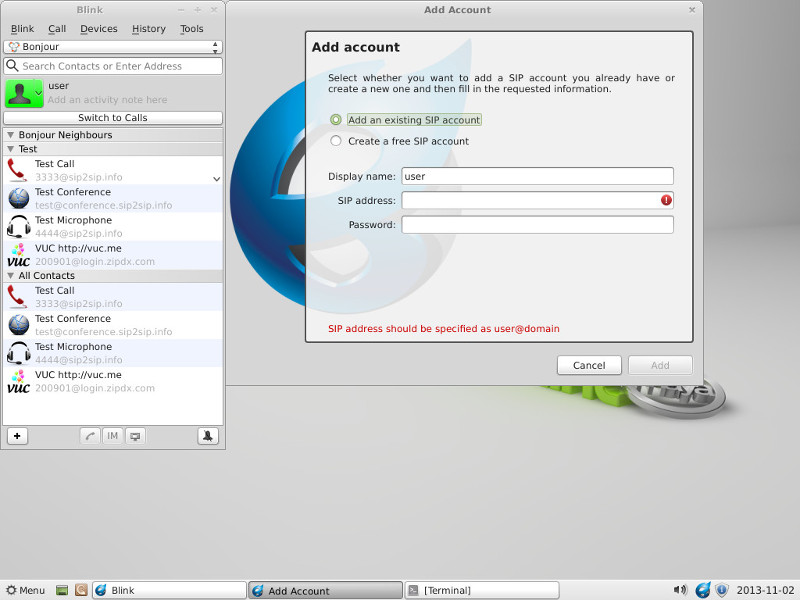
Task: Click the Test Microphone headset icon under All Contacts
Action: 19,353
